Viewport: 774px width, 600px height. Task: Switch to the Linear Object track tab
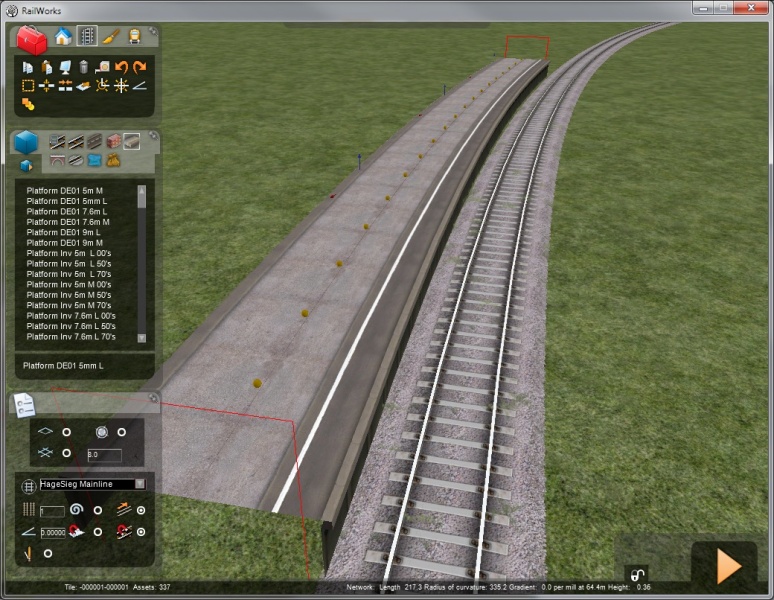click(87, 37)
